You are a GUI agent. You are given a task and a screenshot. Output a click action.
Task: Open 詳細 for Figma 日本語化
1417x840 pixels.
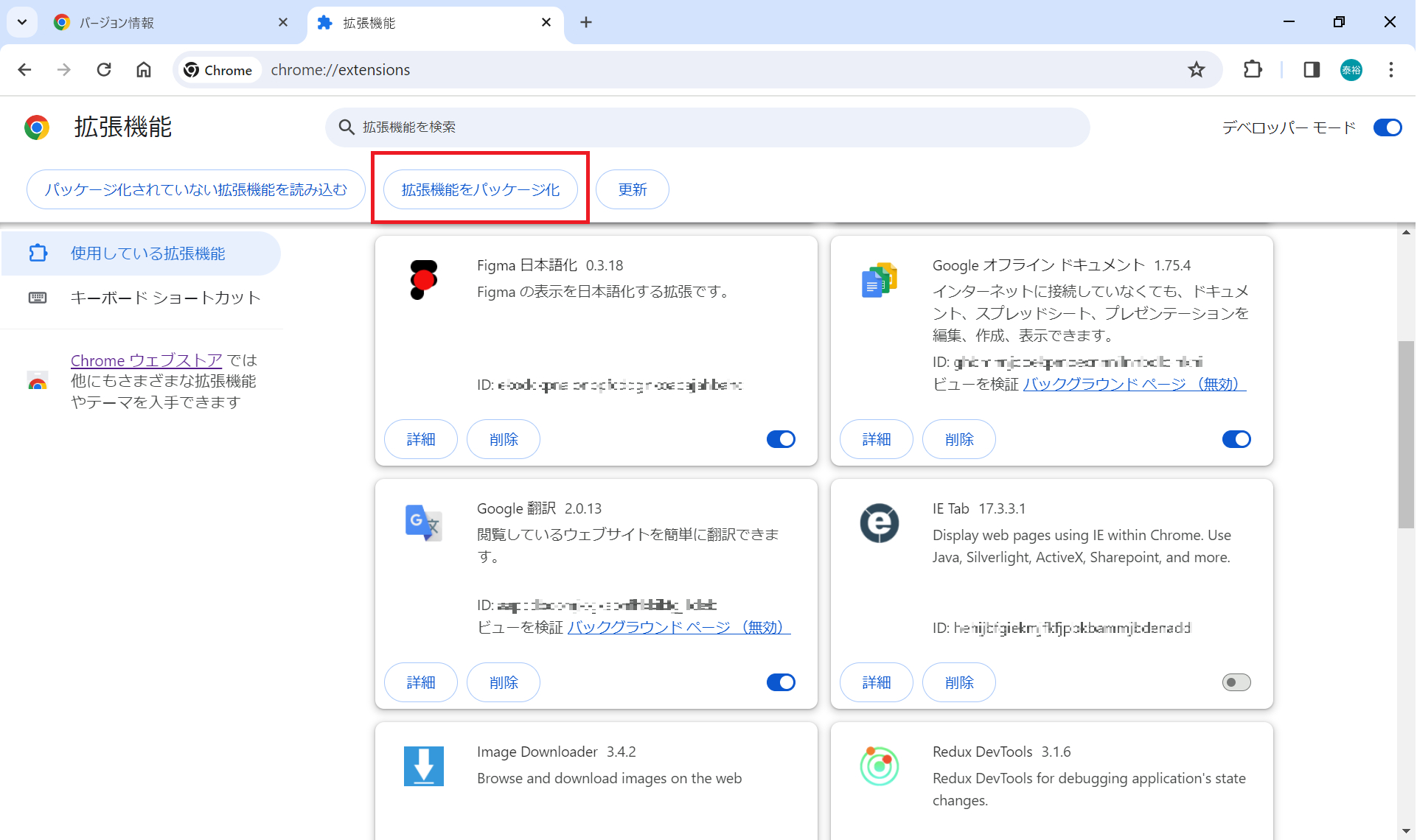click(x=421, y=439)
